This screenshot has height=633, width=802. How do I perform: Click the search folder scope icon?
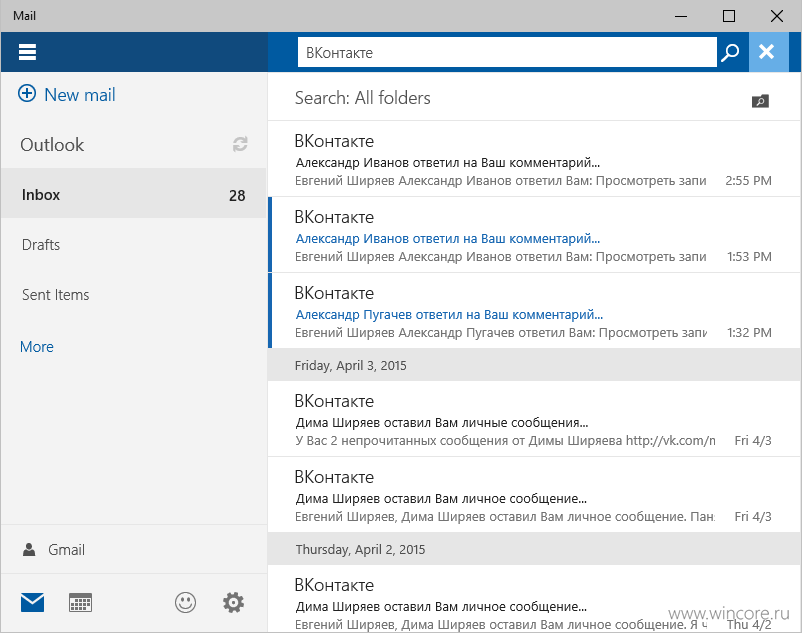[760, 101]
